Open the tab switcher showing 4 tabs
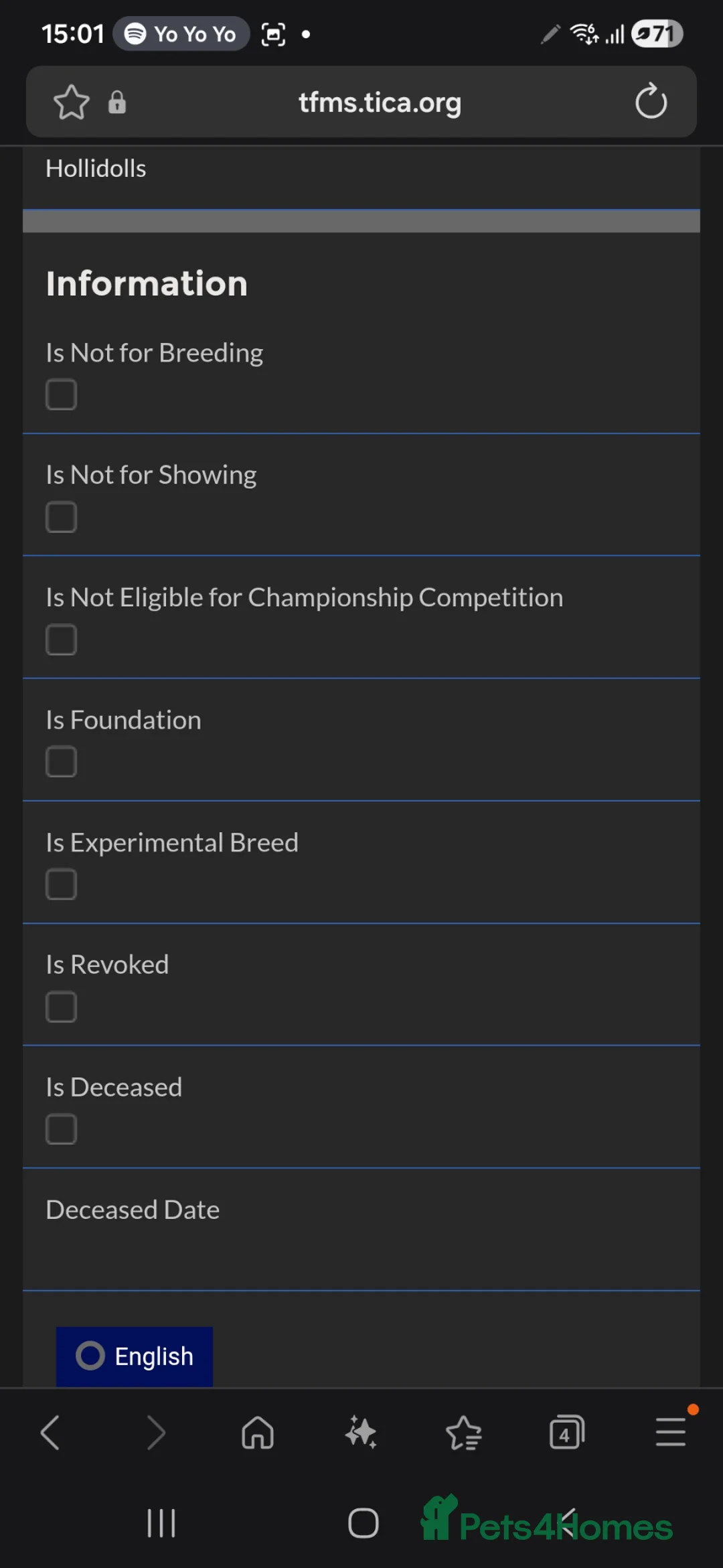The width and height of the screenshot is (723, 1568). tap(566, 1433)
